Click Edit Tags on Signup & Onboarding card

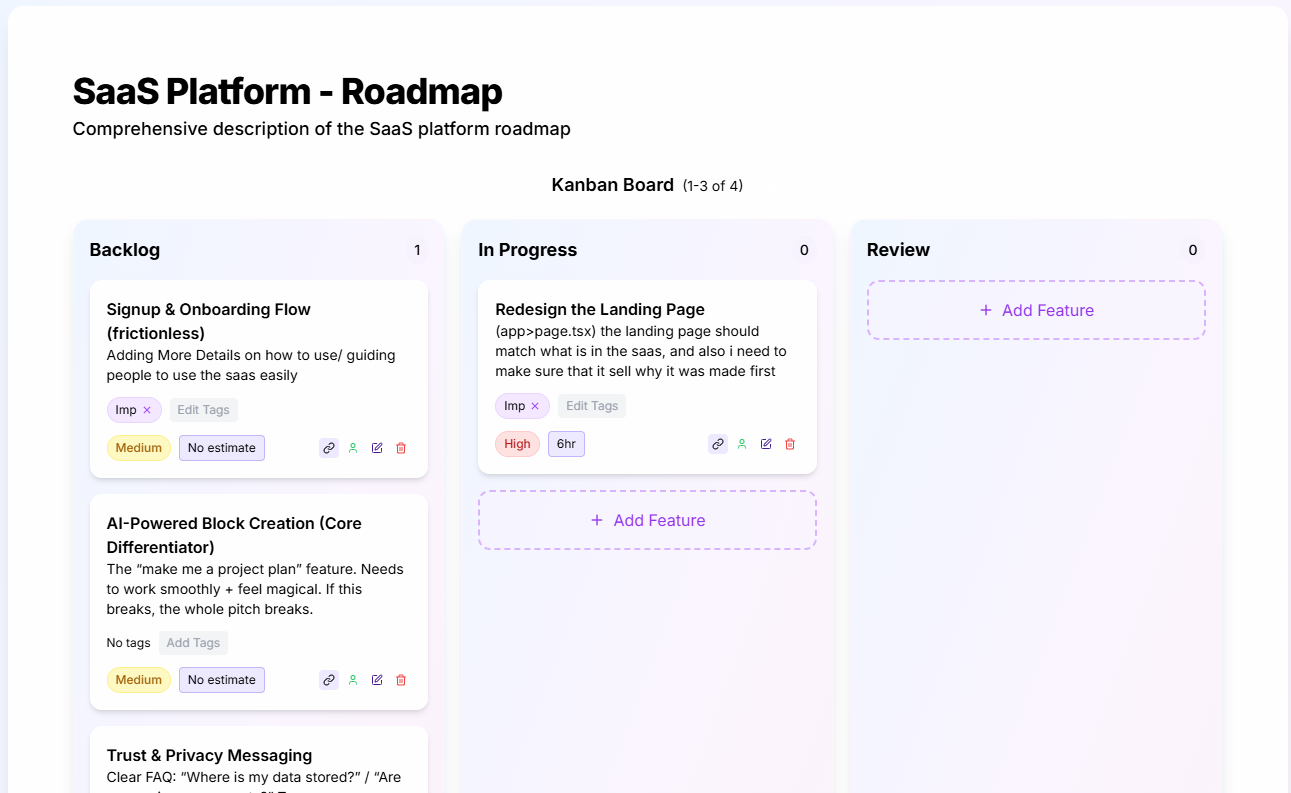coord(203,410)
